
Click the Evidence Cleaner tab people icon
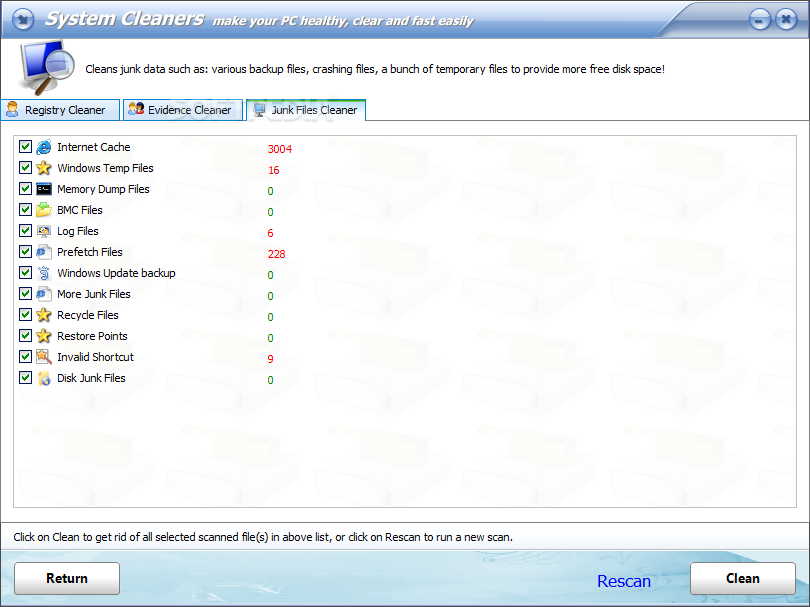(136, 109)
